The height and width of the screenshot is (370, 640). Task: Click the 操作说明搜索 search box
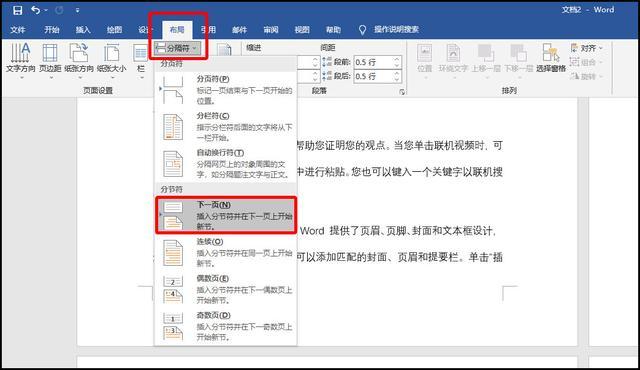point(396,29)
